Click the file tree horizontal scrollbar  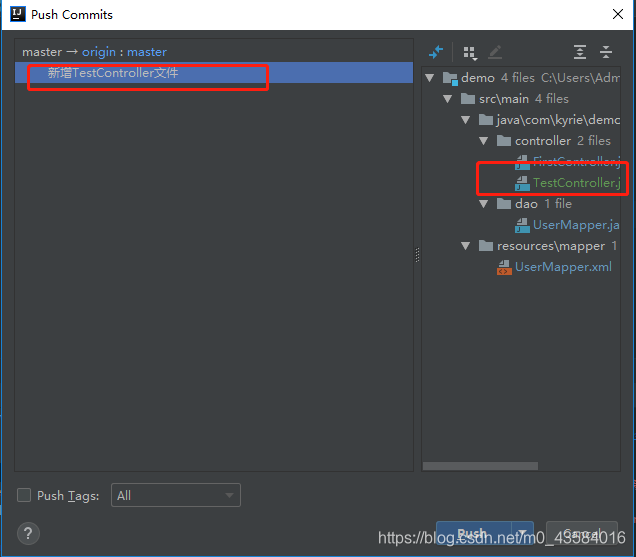(480, 466)
